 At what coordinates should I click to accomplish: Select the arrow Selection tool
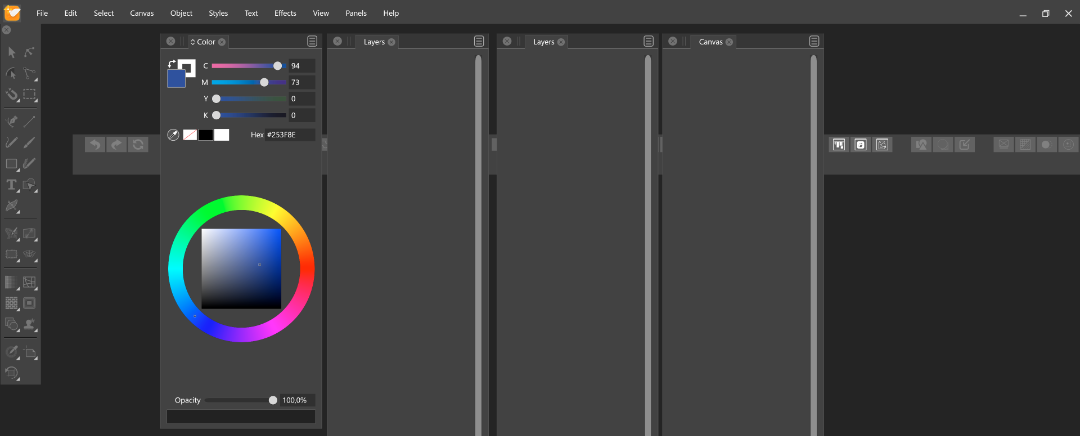tap(12, 52)
